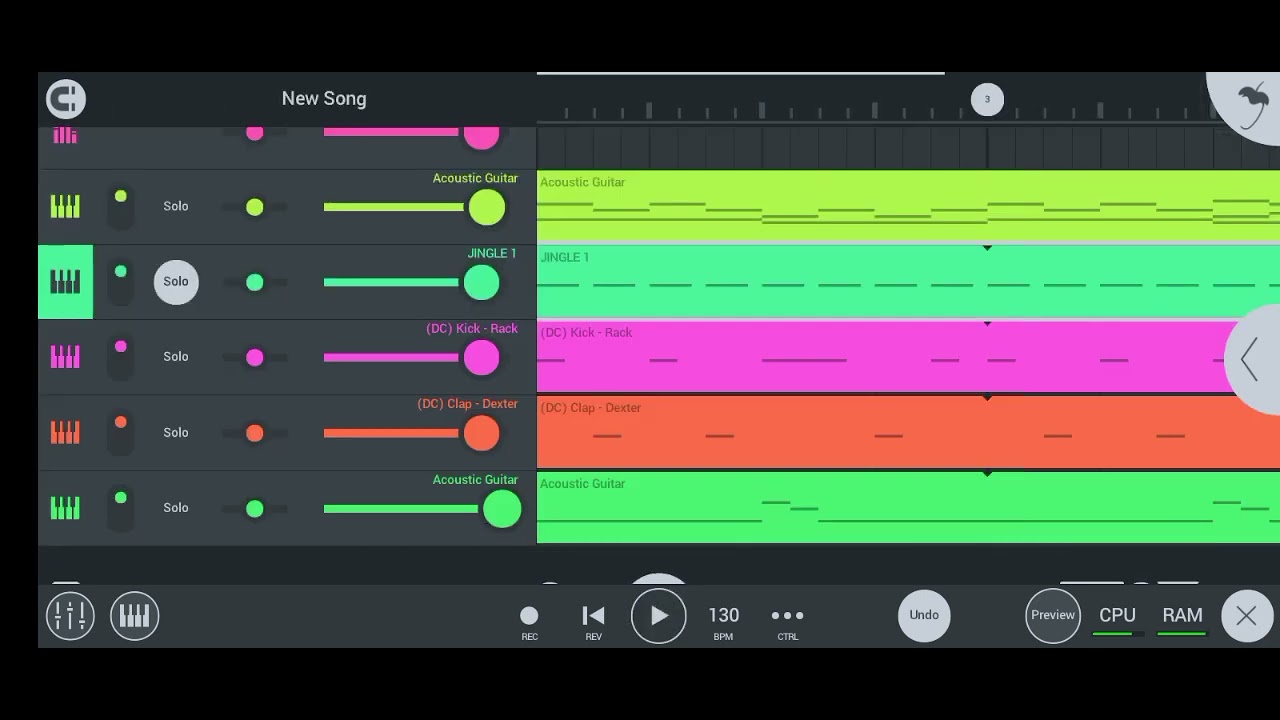The height and width of the screenshot is (720, 1280).
Task: Click volume handle of top pink track
Action: [481, 137]
